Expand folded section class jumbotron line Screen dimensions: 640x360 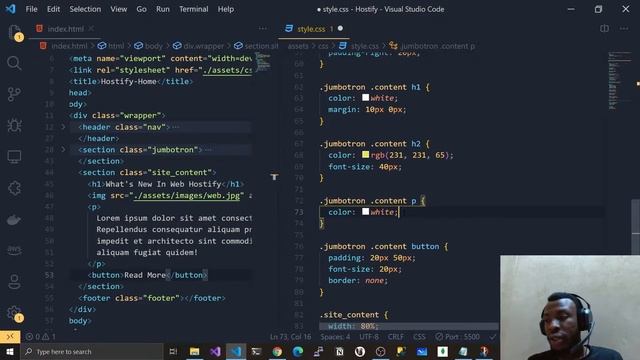(x=63, y=149)
